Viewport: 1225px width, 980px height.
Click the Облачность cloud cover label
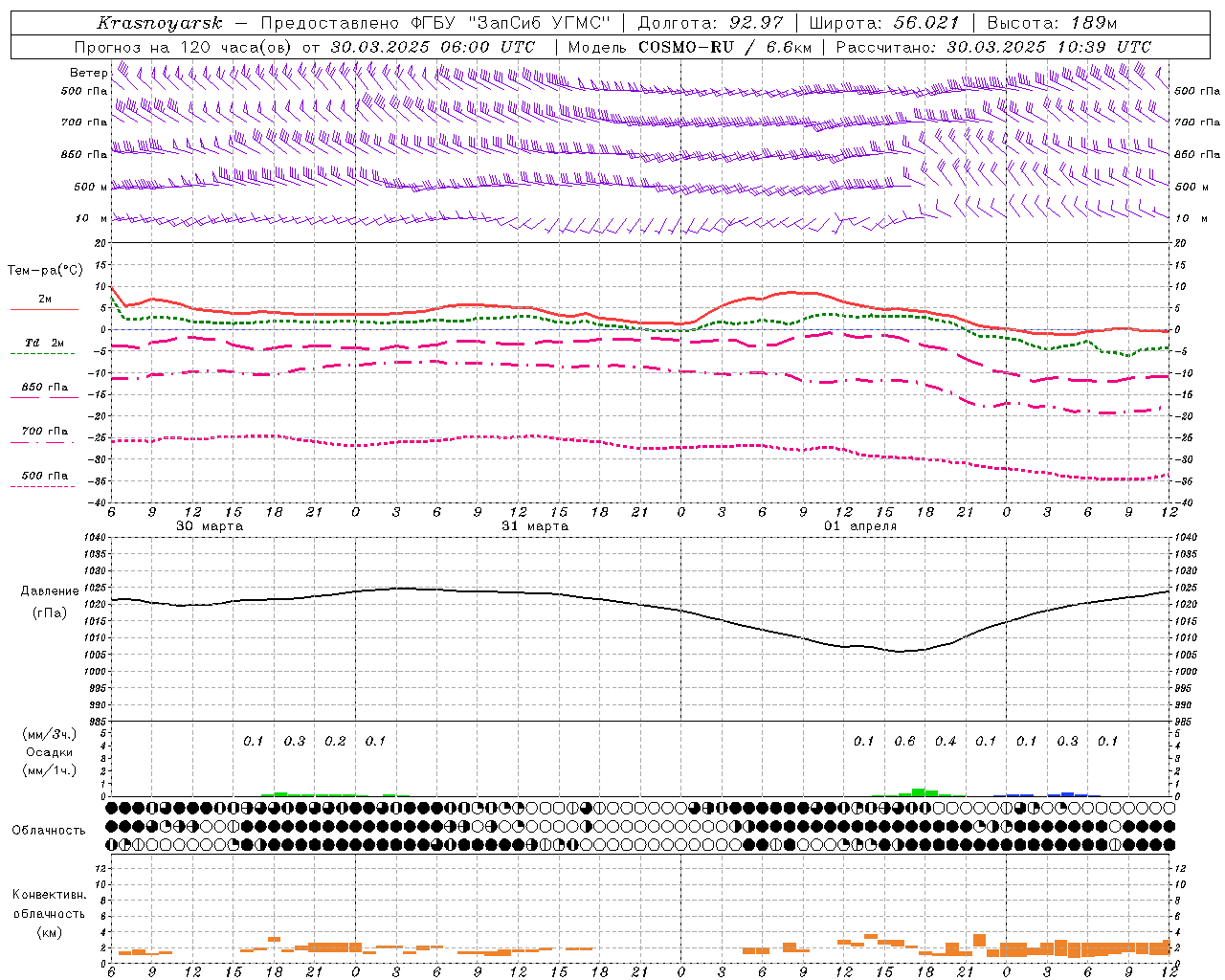coord(49,831)
